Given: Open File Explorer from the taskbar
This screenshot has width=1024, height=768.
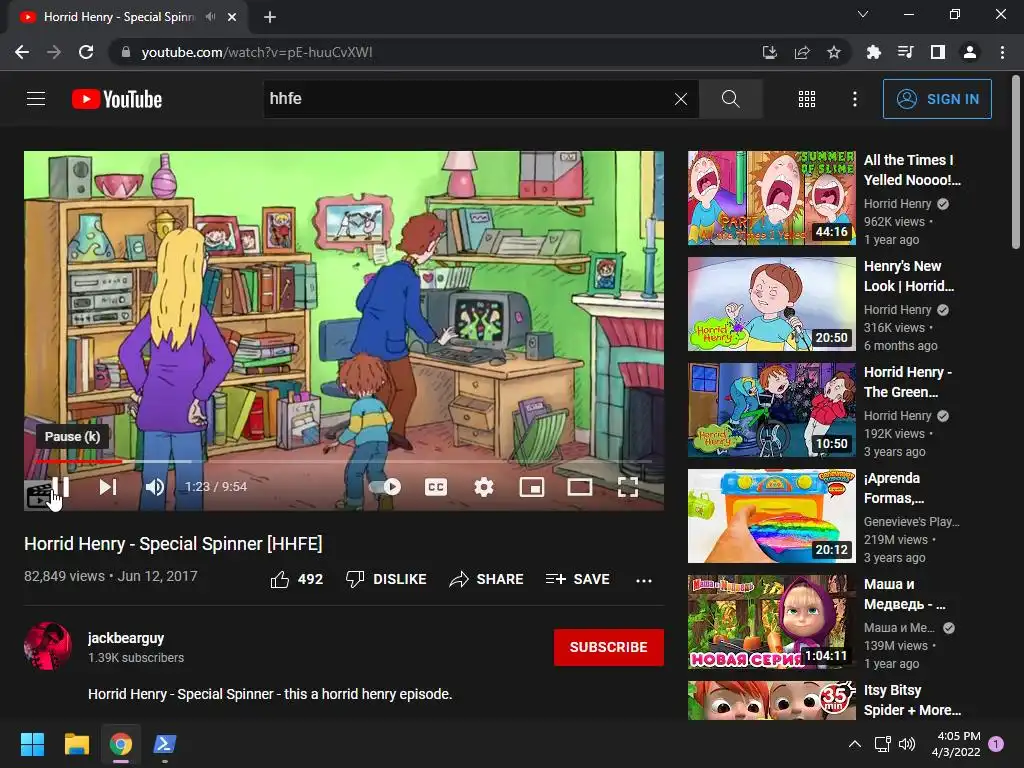Looking at the screenshot, I should 76,744.
